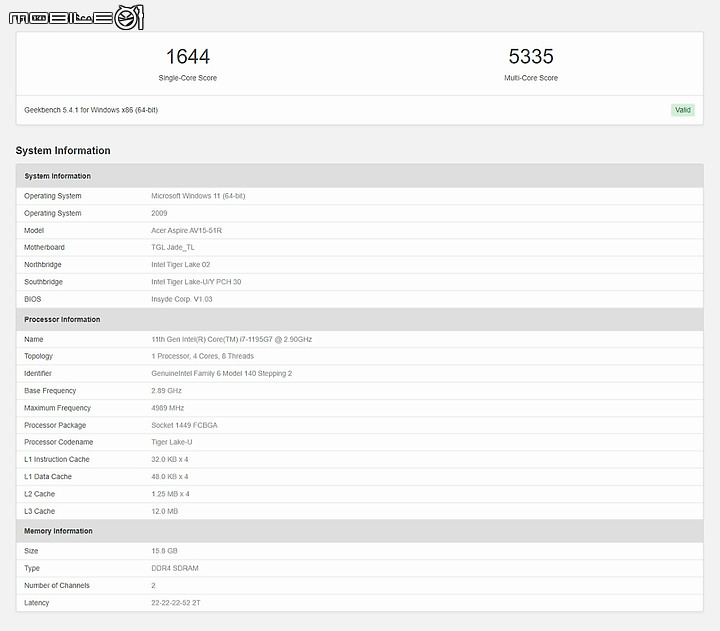This screenshot has width=720, height=631.
Task: Click the L2 Cache row label
Action: click(x=39, y=494)
